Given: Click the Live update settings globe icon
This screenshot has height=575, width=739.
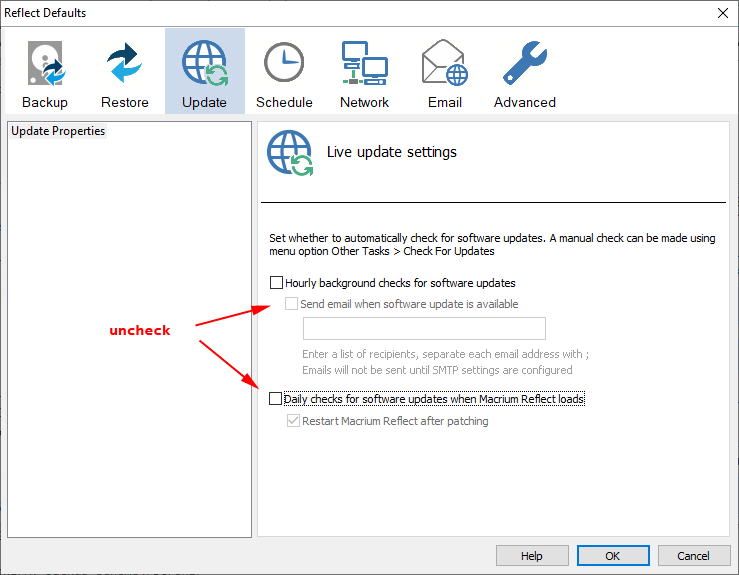Looking at the screenshot, I should pyautogui.click(x=290, y=153).
